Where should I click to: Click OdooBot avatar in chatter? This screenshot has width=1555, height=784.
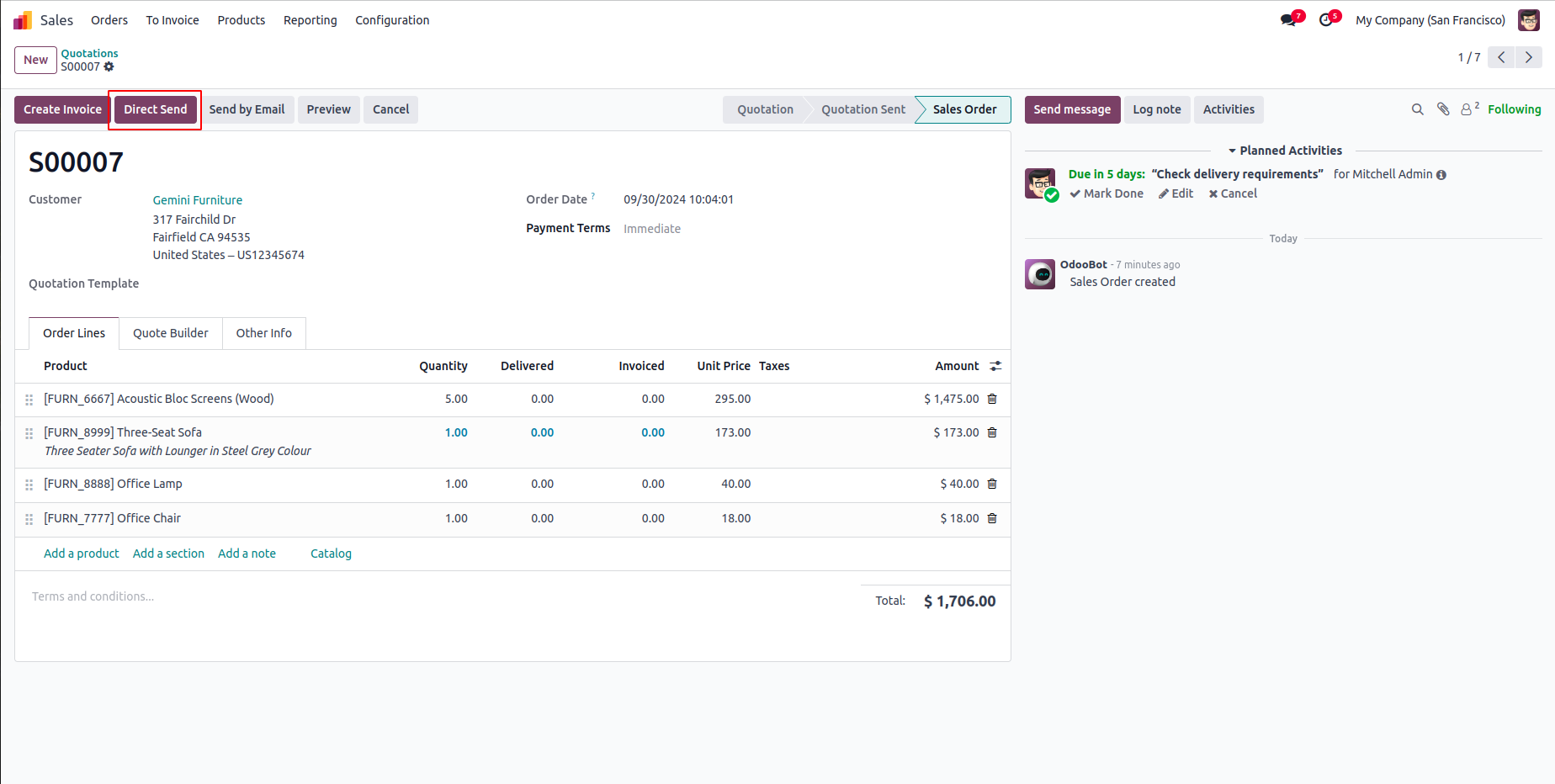[x=1040, y=274]
